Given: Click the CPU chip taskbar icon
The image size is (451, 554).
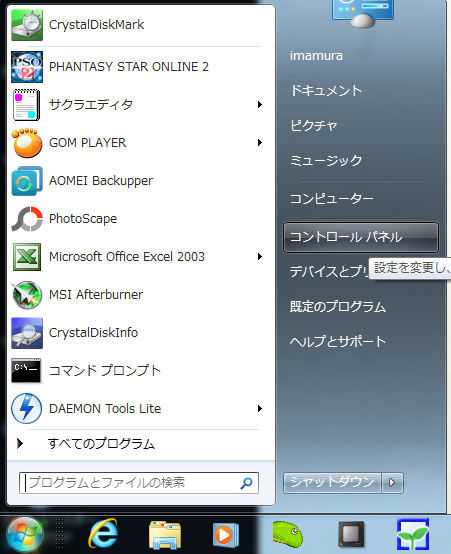Looking at the screenshot, I should (x=351, y=534).
